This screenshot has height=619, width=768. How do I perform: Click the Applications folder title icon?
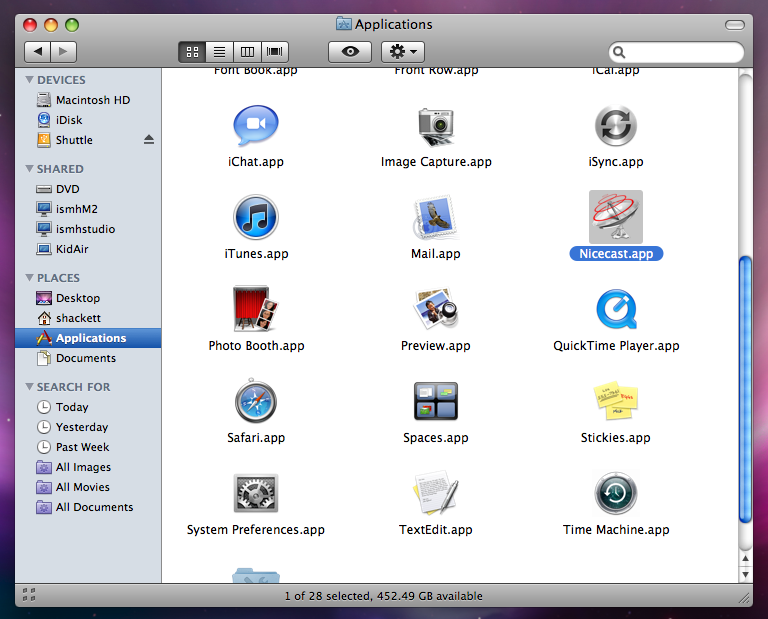point(343,24)
